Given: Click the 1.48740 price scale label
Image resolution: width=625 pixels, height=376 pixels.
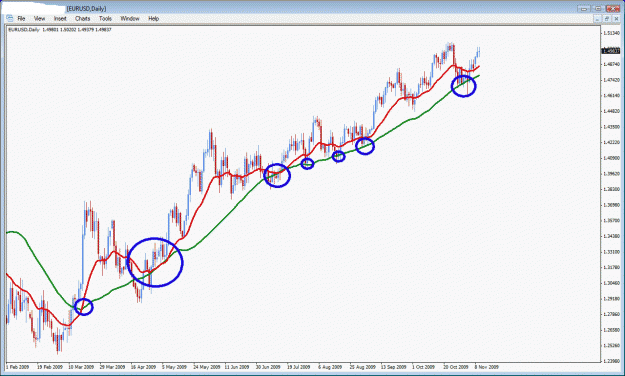Looking at the screenshot, I should pyautogui.click(x=612, y=64).
